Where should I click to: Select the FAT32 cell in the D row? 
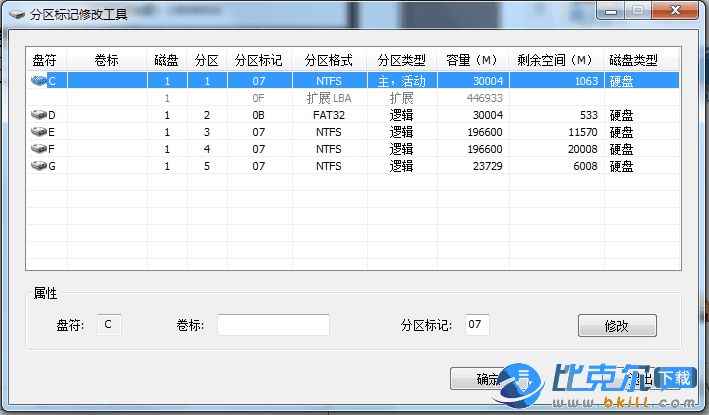pyautogui.click(x=329, y=115)
